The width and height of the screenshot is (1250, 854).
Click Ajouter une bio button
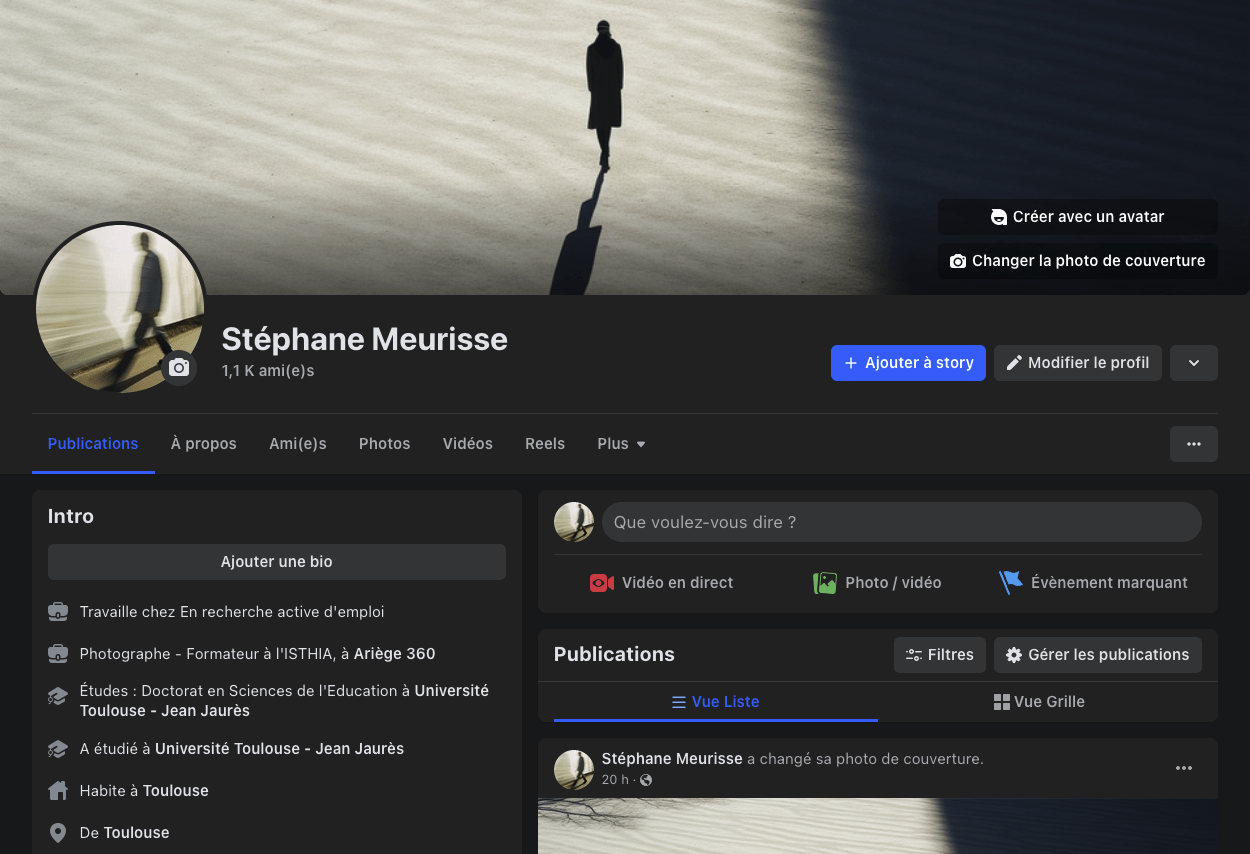(x=277, y=562)
